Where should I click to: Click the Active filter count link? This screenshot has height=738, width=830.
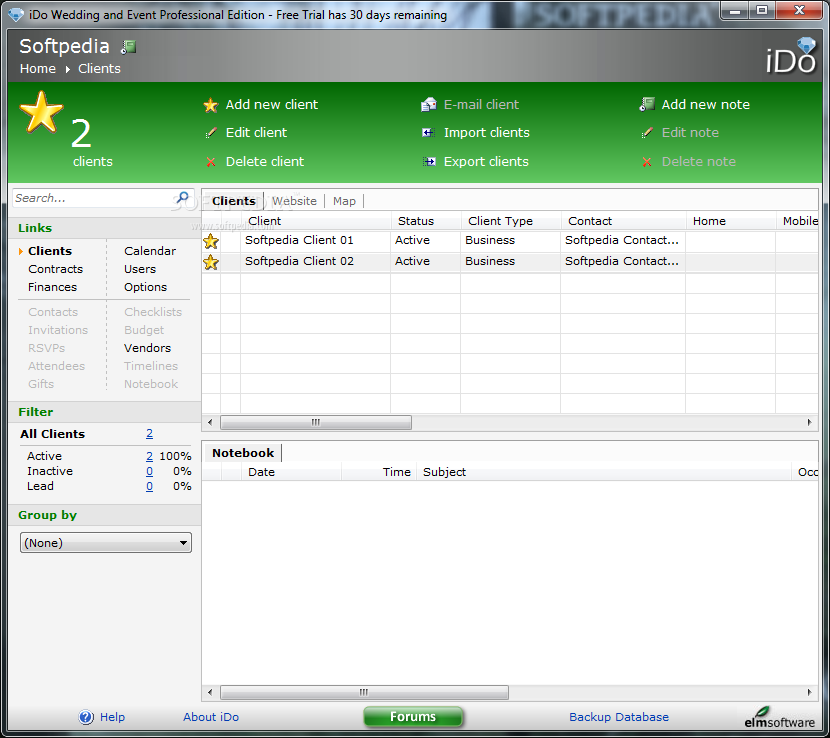click(149, 456)
